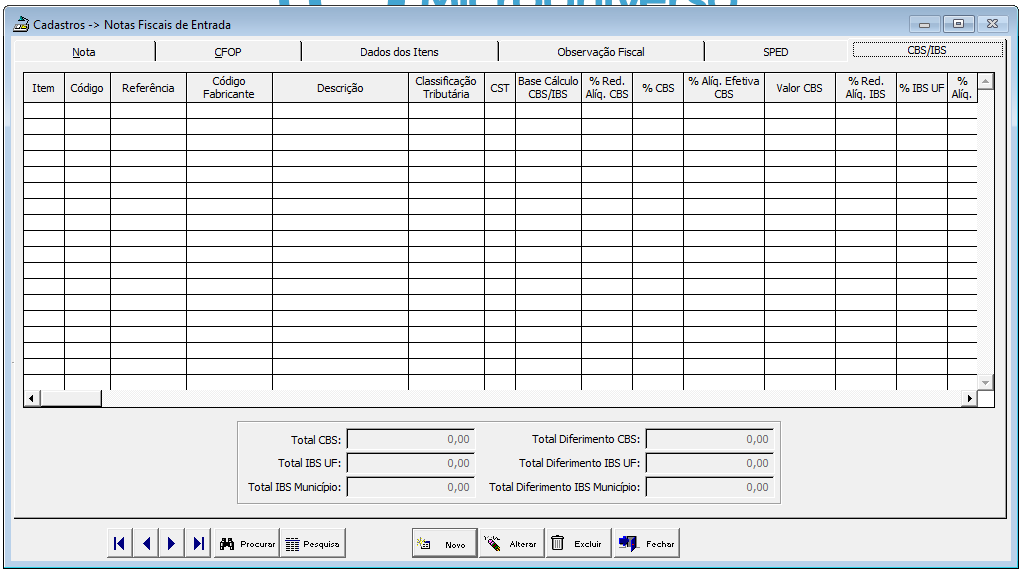The height and width of the screenshot is (573, 1023).
Task: Create a new record with Novo
Action: point(444,544)
